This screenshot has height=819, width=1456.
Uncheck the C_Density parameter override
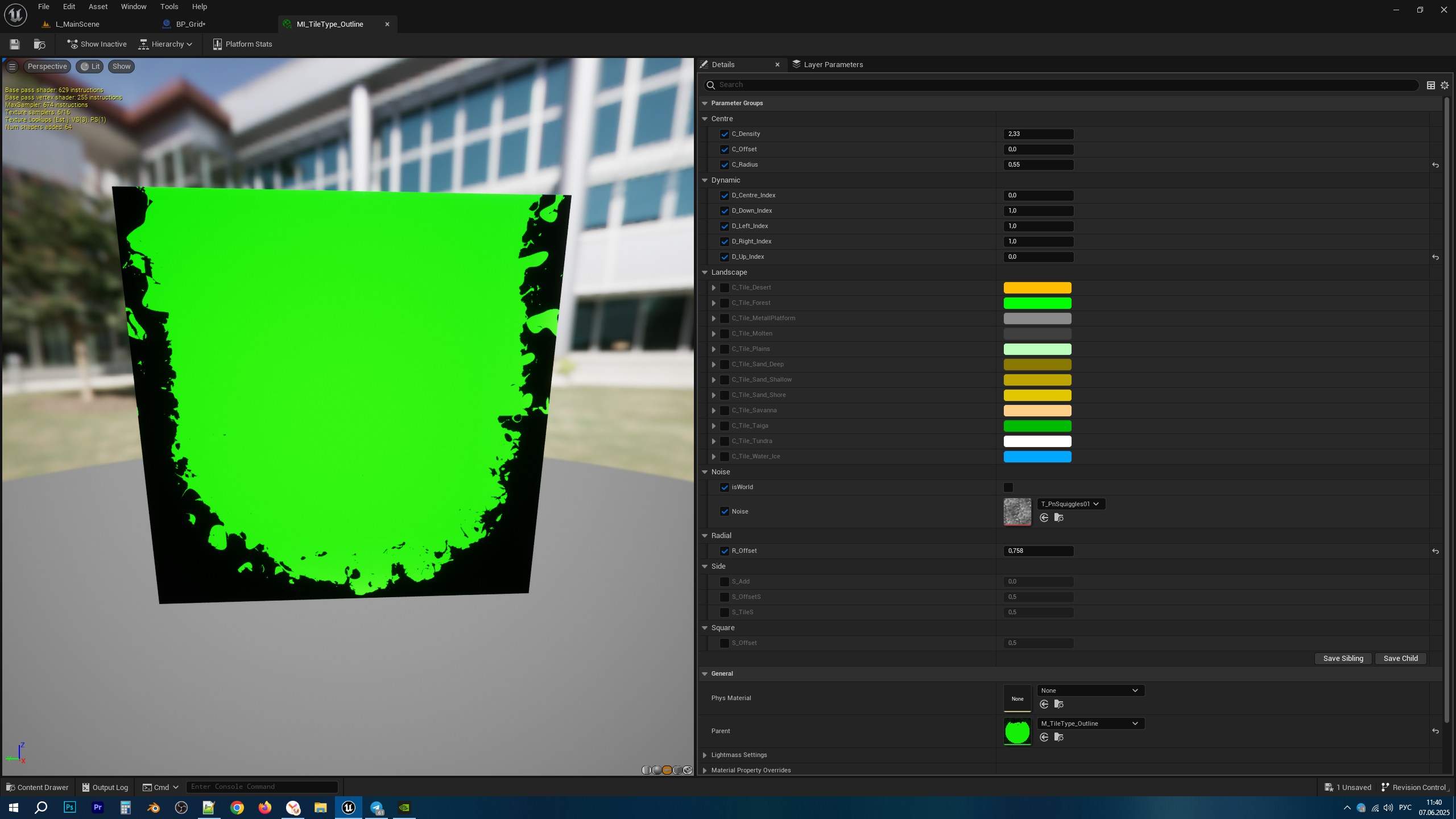coord(725,134)
